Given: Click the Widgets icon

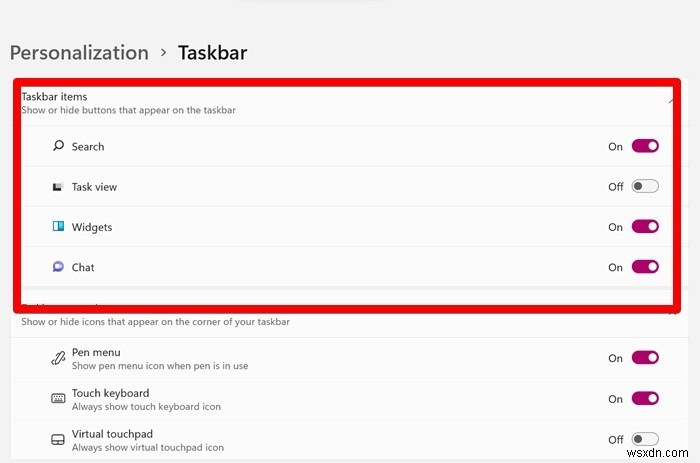Looking at the screenshot, I should (x=58, y=227).
